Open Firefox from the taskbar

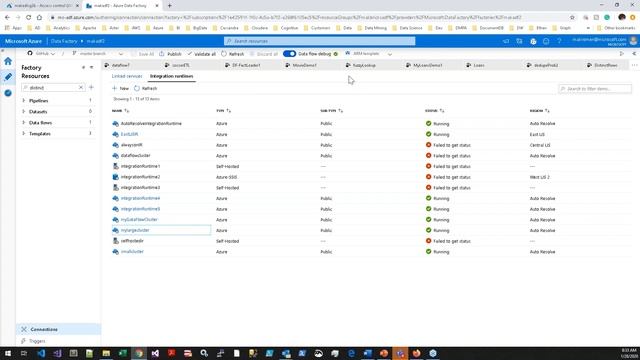pyautogui.click(x=416, y=353)
